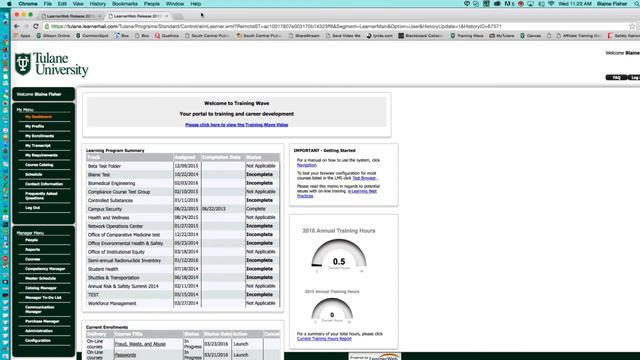Open the Window menu
The height and width of the screenshot is (360, 640).
(175, 4)
